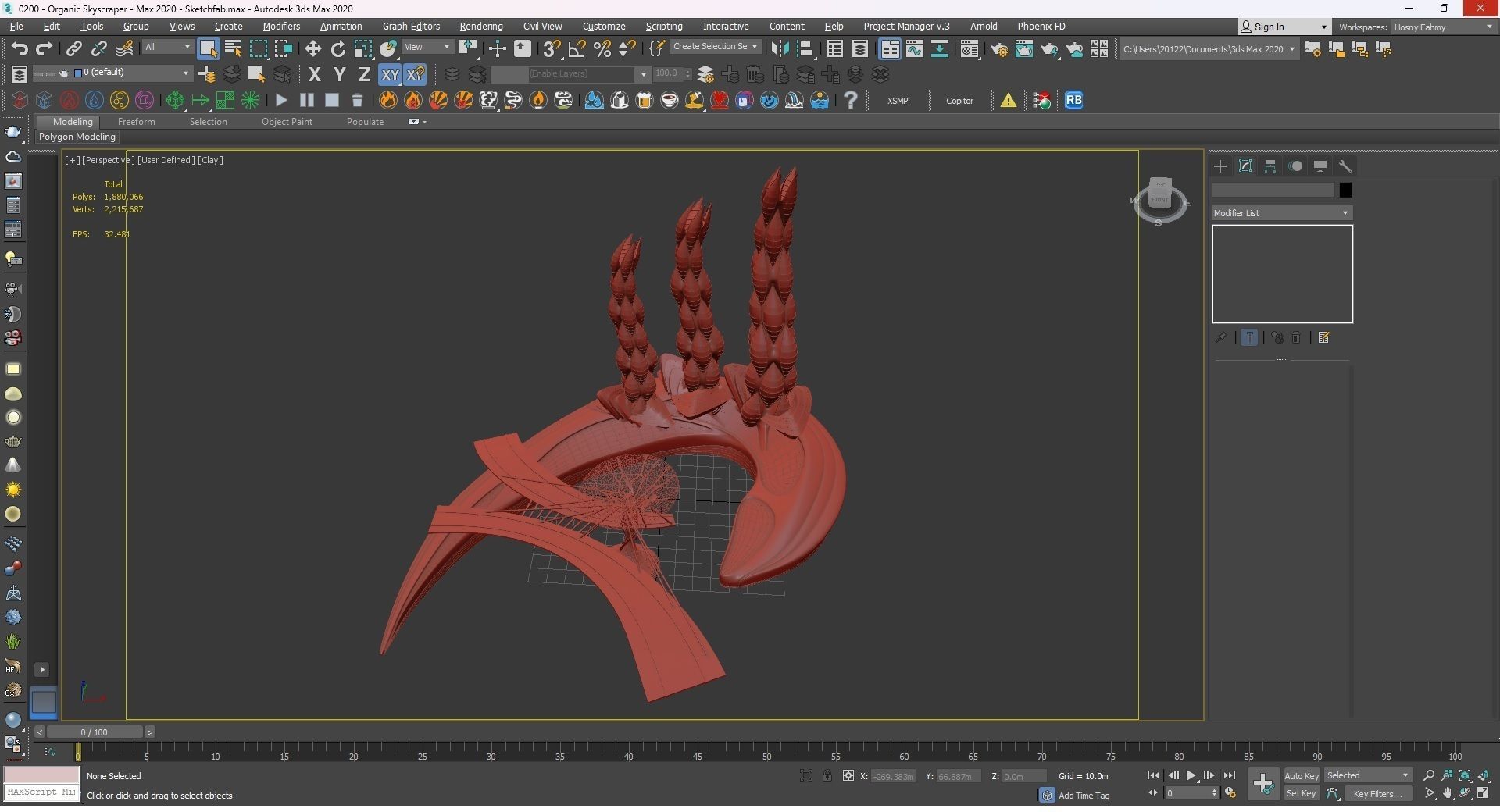1500x812 pixels.
Task: Click the Maximize Viewport Toggle icon
Action: pyautogui.click(x=1484, y=794)
